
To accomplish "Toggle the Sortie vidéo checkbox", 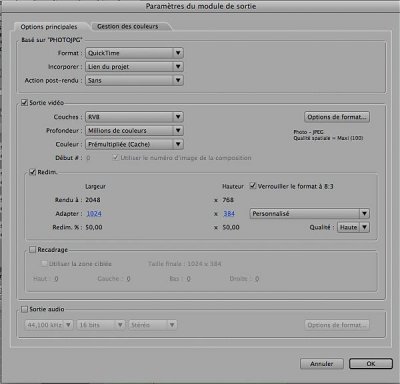I will (24, 103).
